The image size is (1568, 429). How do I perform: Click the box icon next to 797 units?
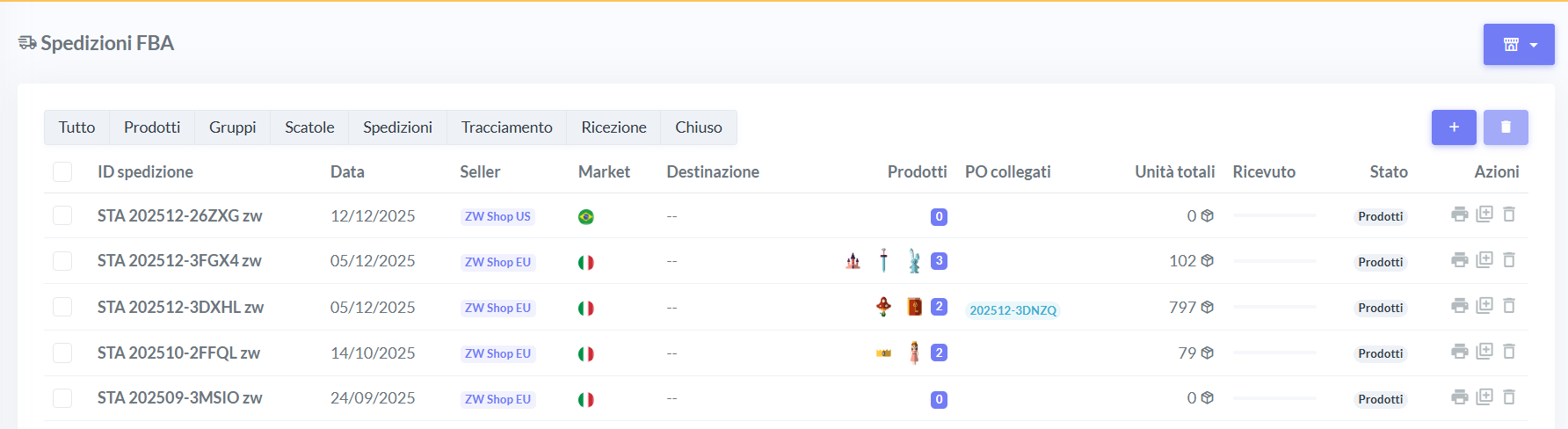1208,307
